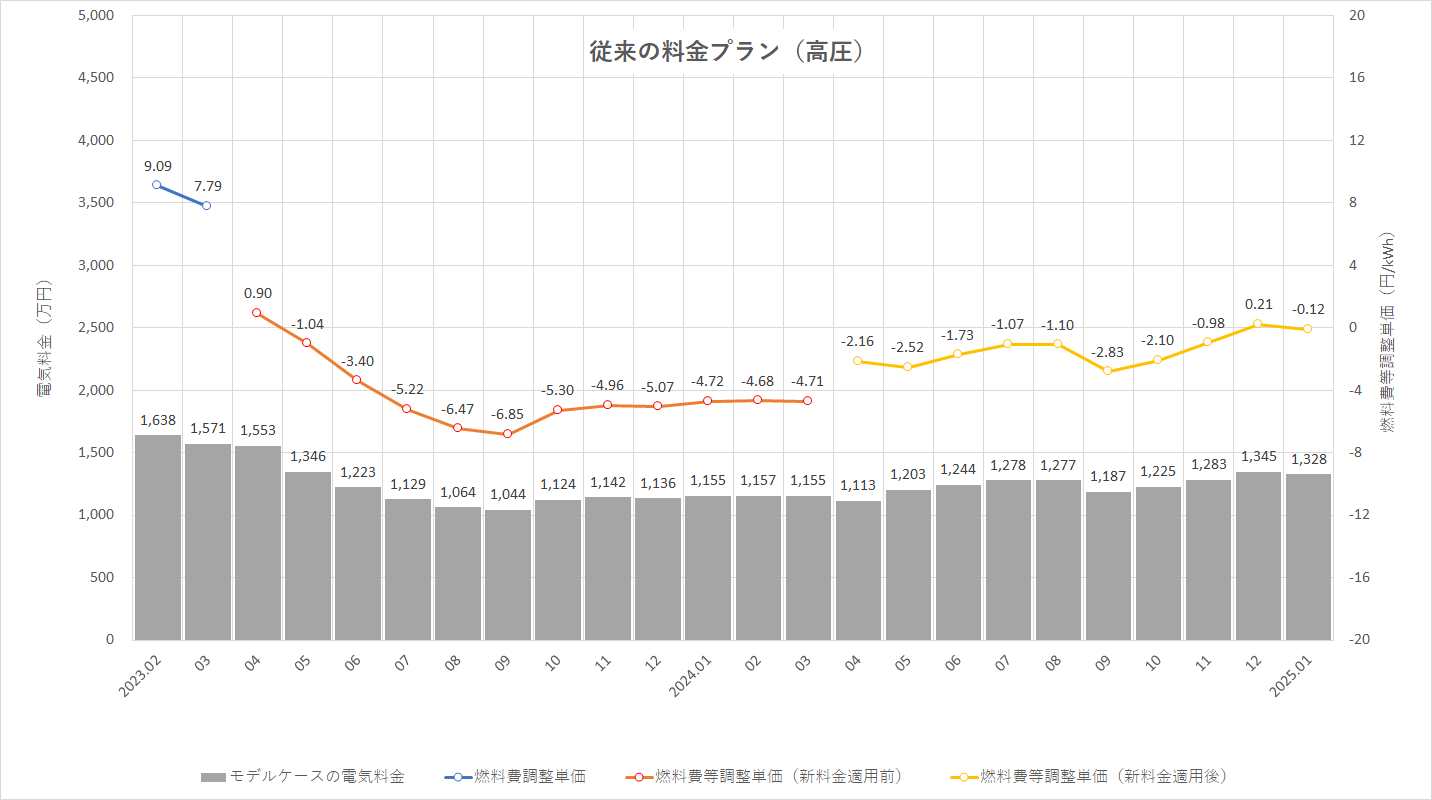The width and height of the screenshot is (1432, 800).
Task: Click the bar labeled 1,345
Action: click(1258, 556)
